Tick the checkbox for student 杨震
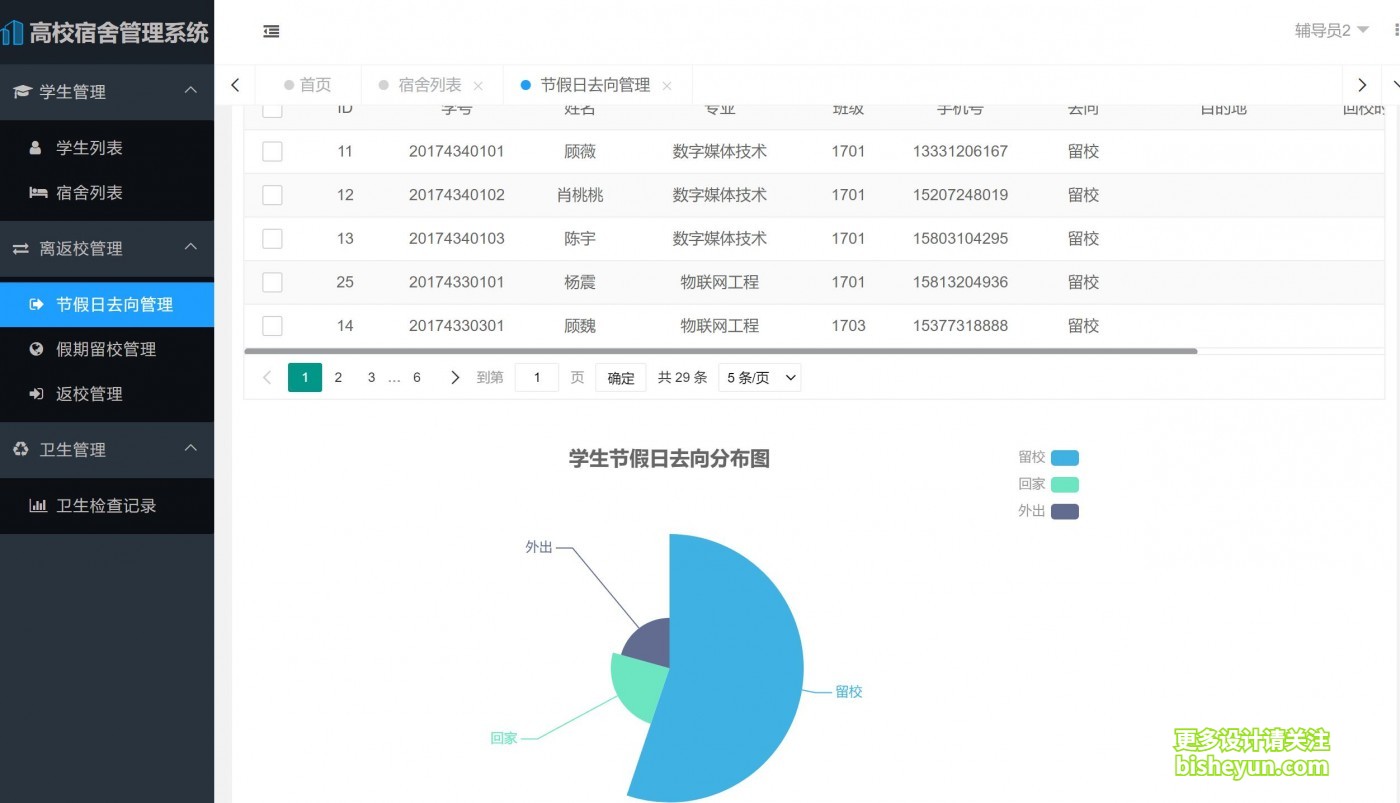Screen dimensions: 1400x803 click(x=272, y=282)
